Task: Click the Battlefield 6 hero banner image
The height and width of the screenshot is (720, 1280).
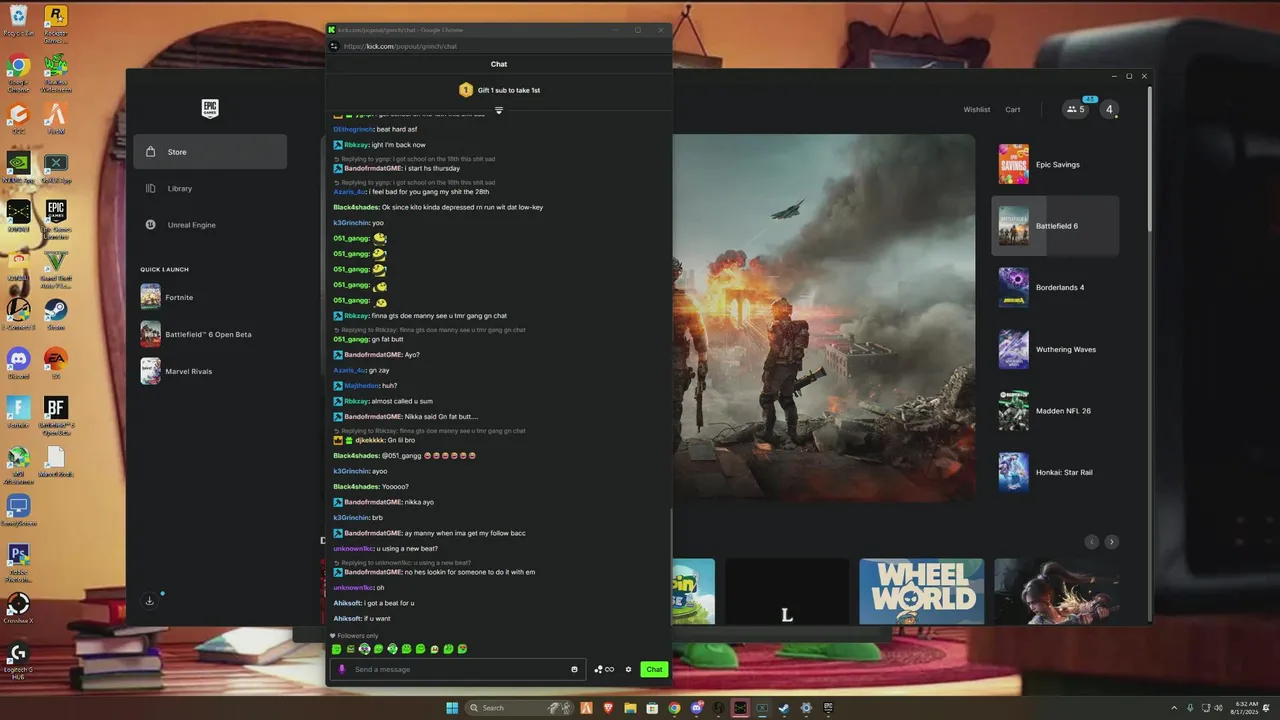Action: tap(823, 317)
